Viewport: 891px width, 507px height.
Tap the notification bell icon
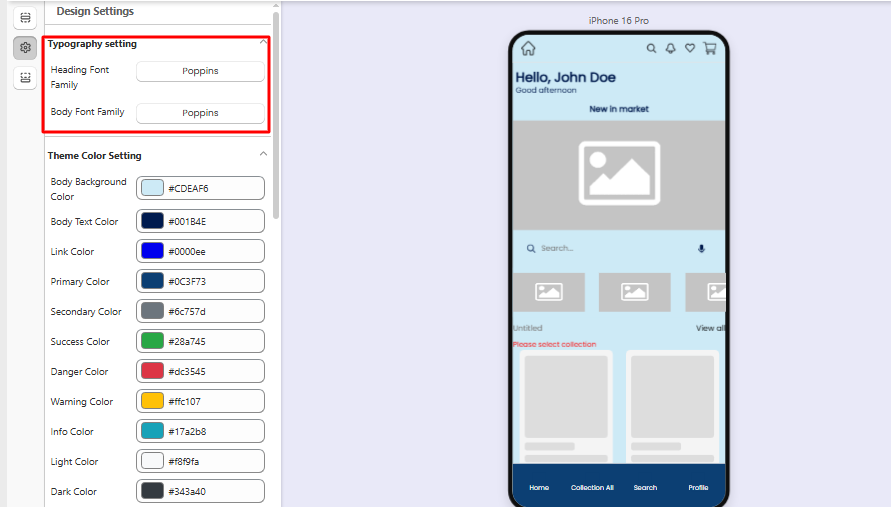point(671,48)
